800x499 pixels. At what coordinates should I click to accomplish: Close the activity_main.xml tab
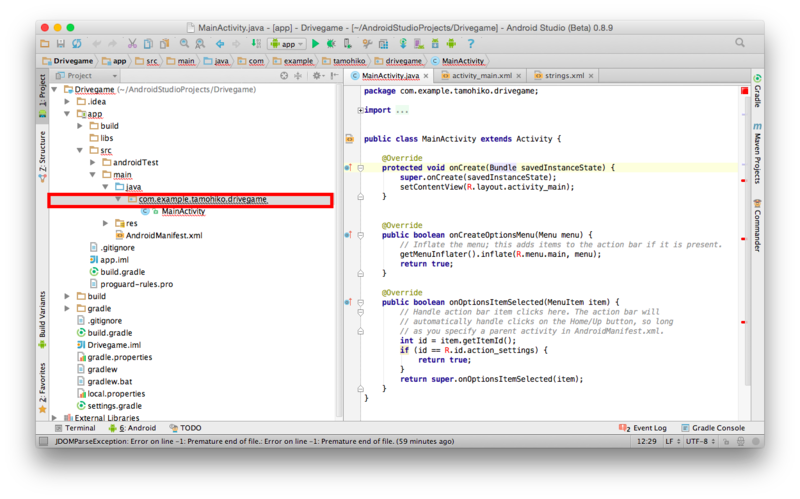[x=518, y=76]
